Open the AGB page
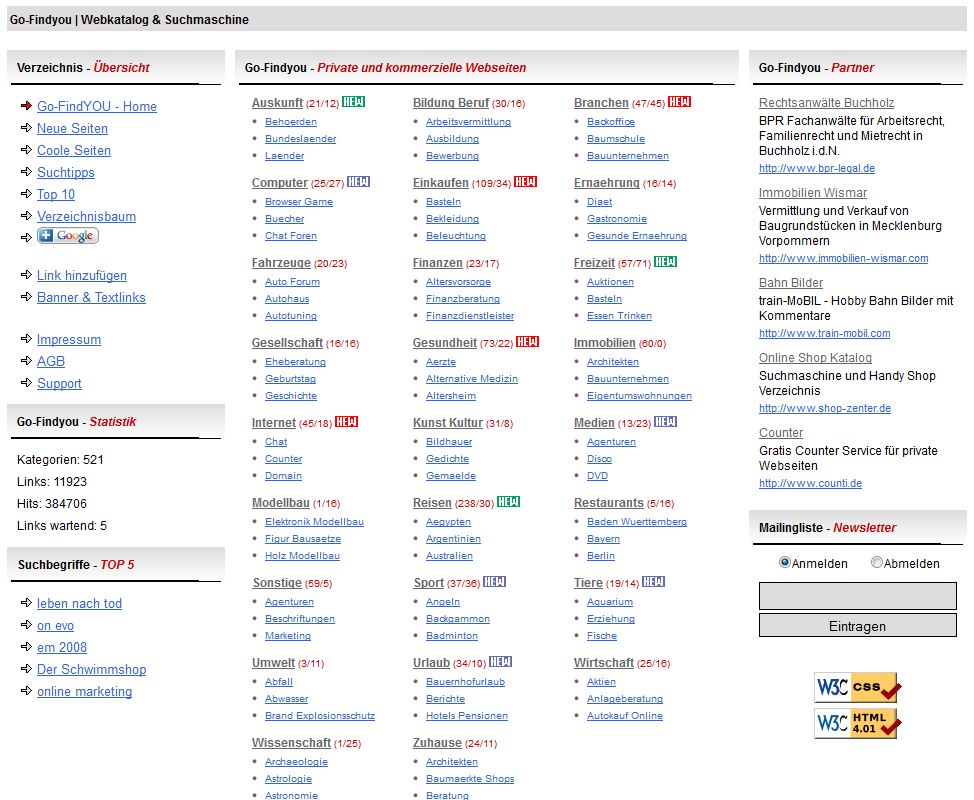 (x=51, y=361)
